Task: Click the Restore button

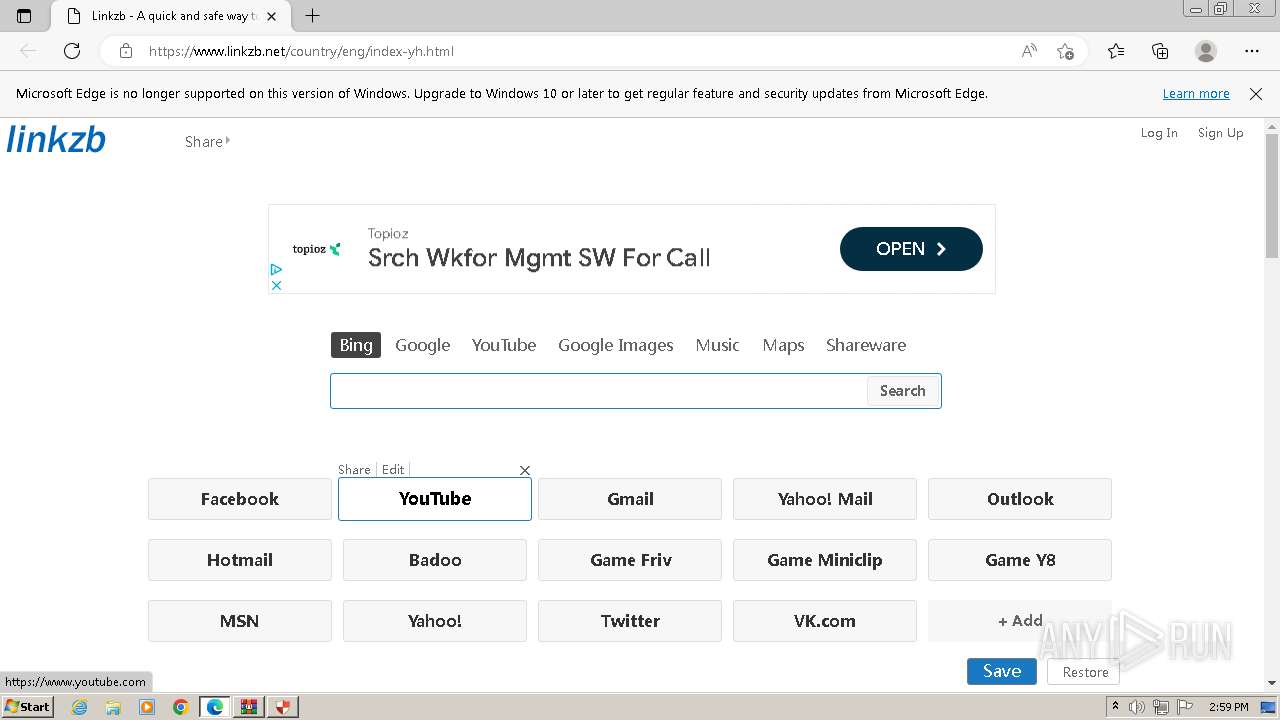Action: (x=1085, y=672)
